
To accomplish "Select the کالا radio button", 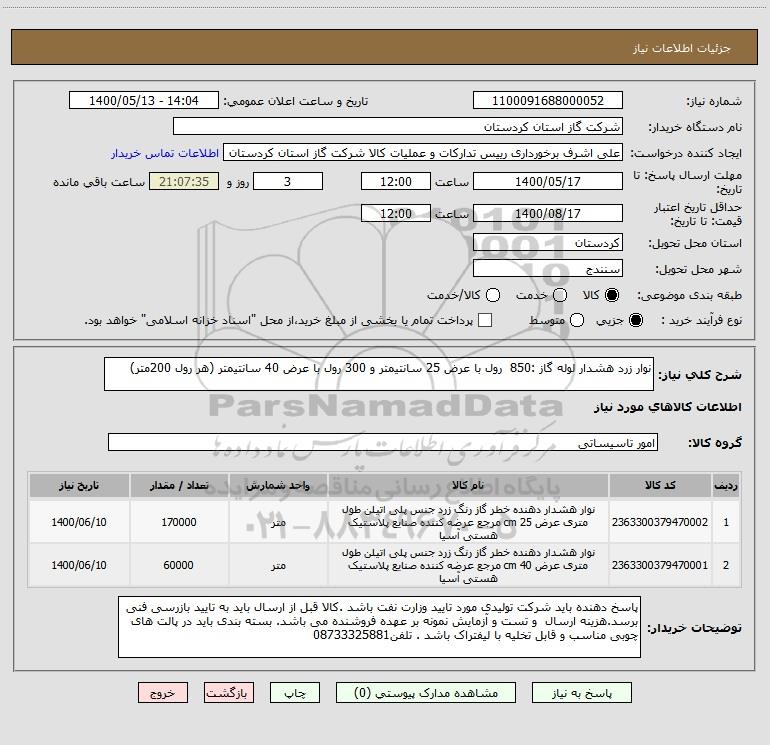I will (x=612, y=295).
